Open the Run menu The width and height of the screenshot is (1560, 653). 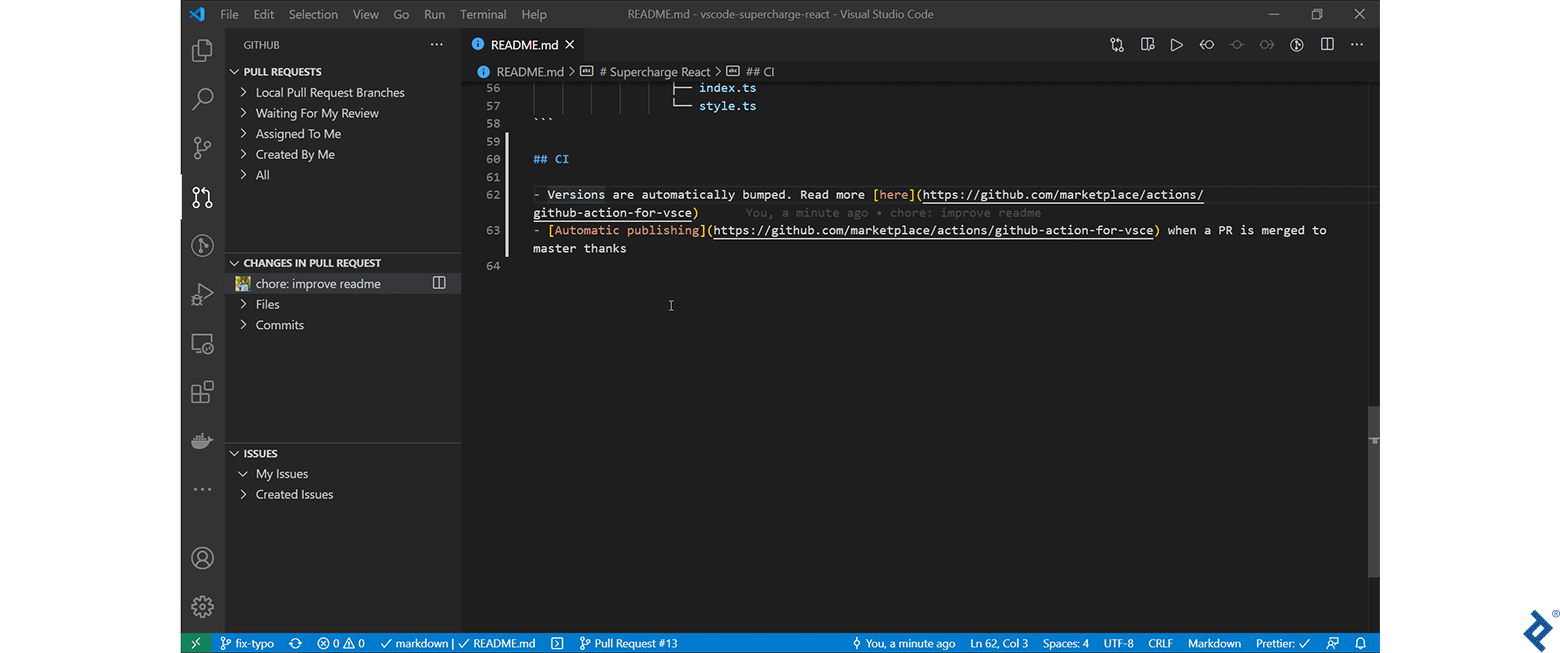click(434, 14)
